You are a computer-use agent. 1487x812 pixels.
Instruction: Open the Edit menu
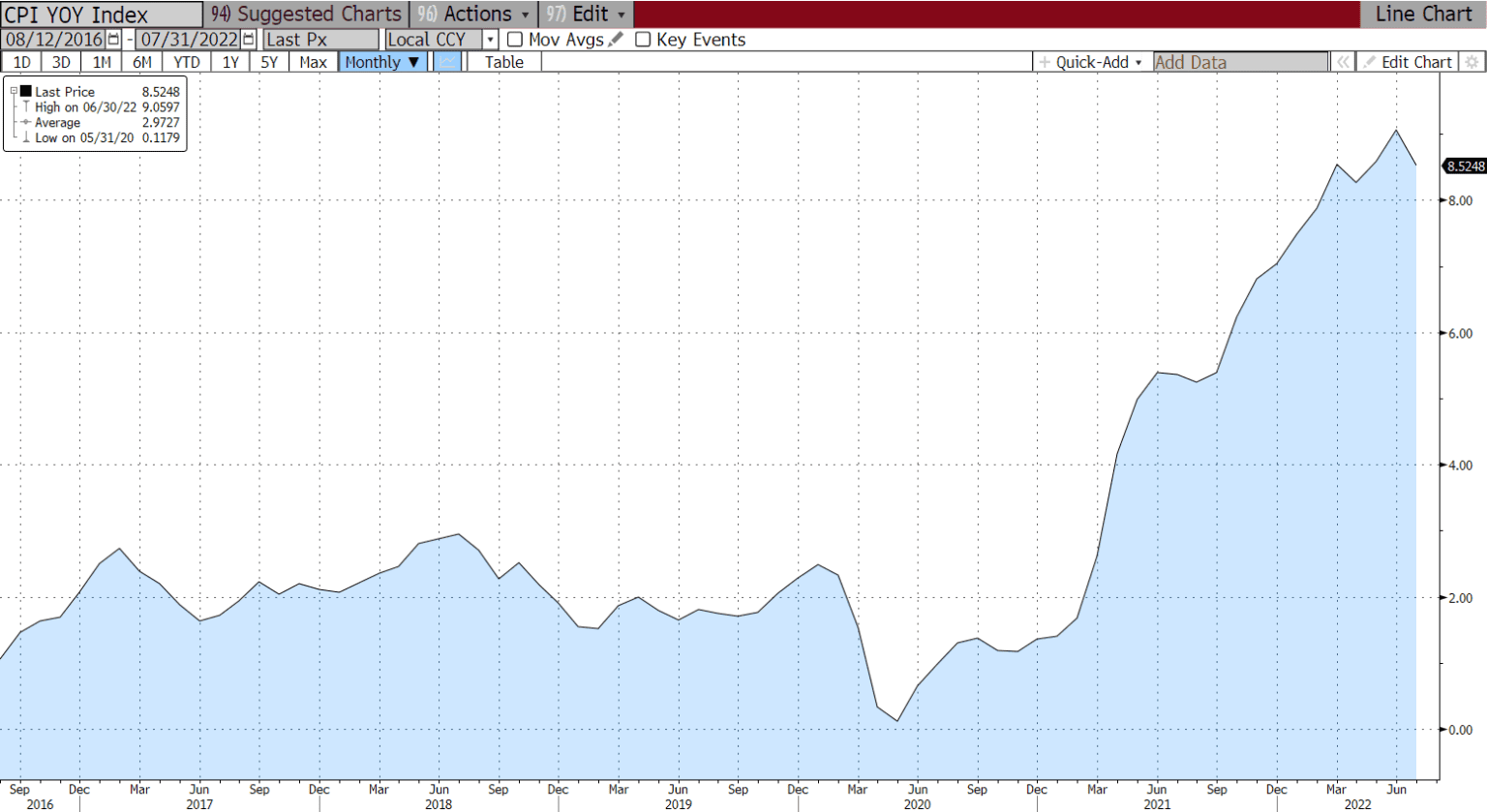coord(587,14)
